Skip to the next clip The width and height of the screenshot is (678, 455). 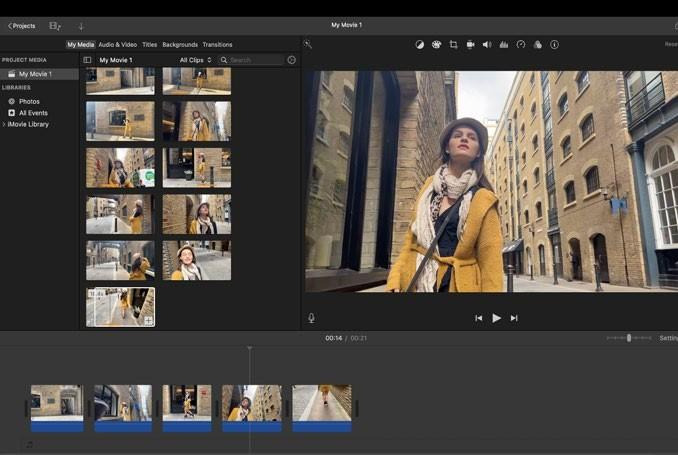pos(514,318)
